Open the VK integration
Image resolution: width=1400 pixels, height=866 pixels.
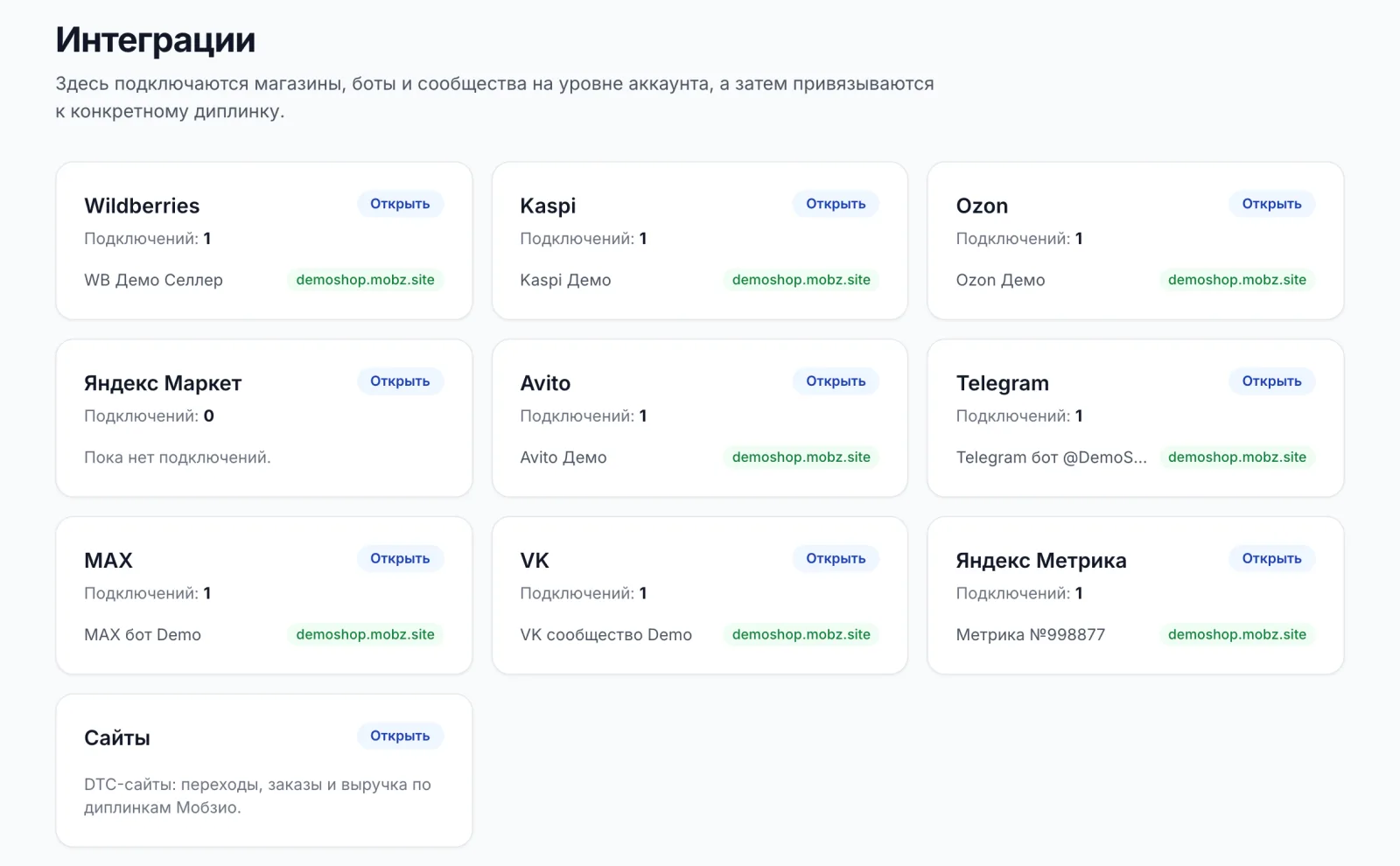point(836,559)
